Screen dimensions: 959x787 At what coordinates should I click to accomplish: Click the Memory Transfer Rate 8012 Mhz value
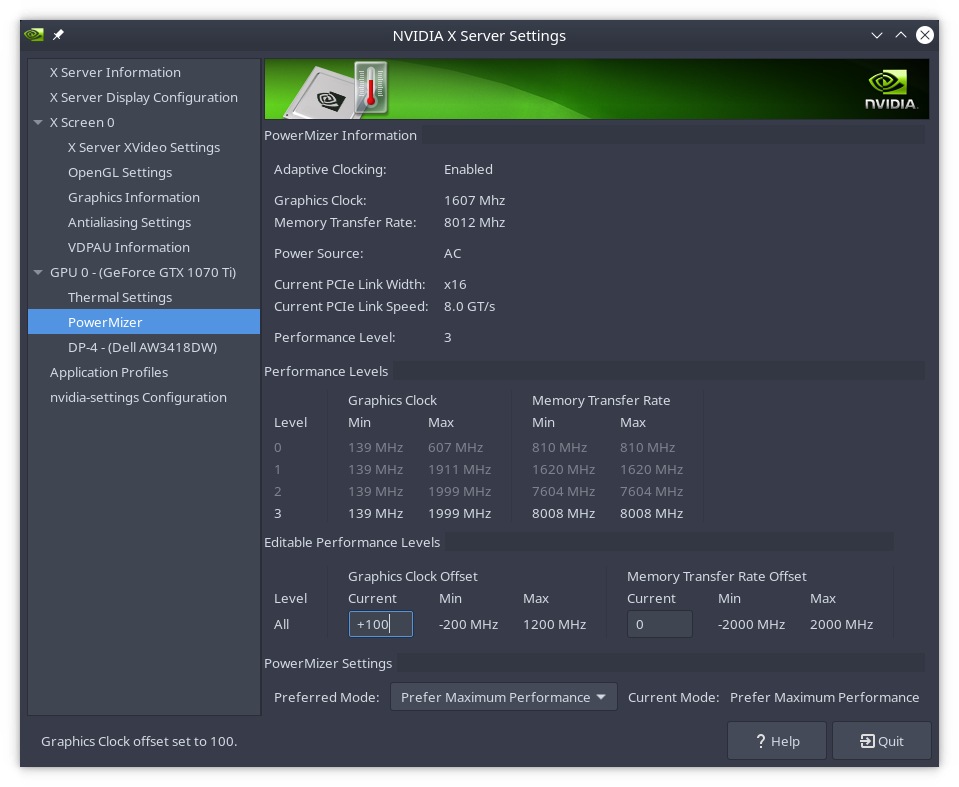pyautogui.click(x=474, y=223)
